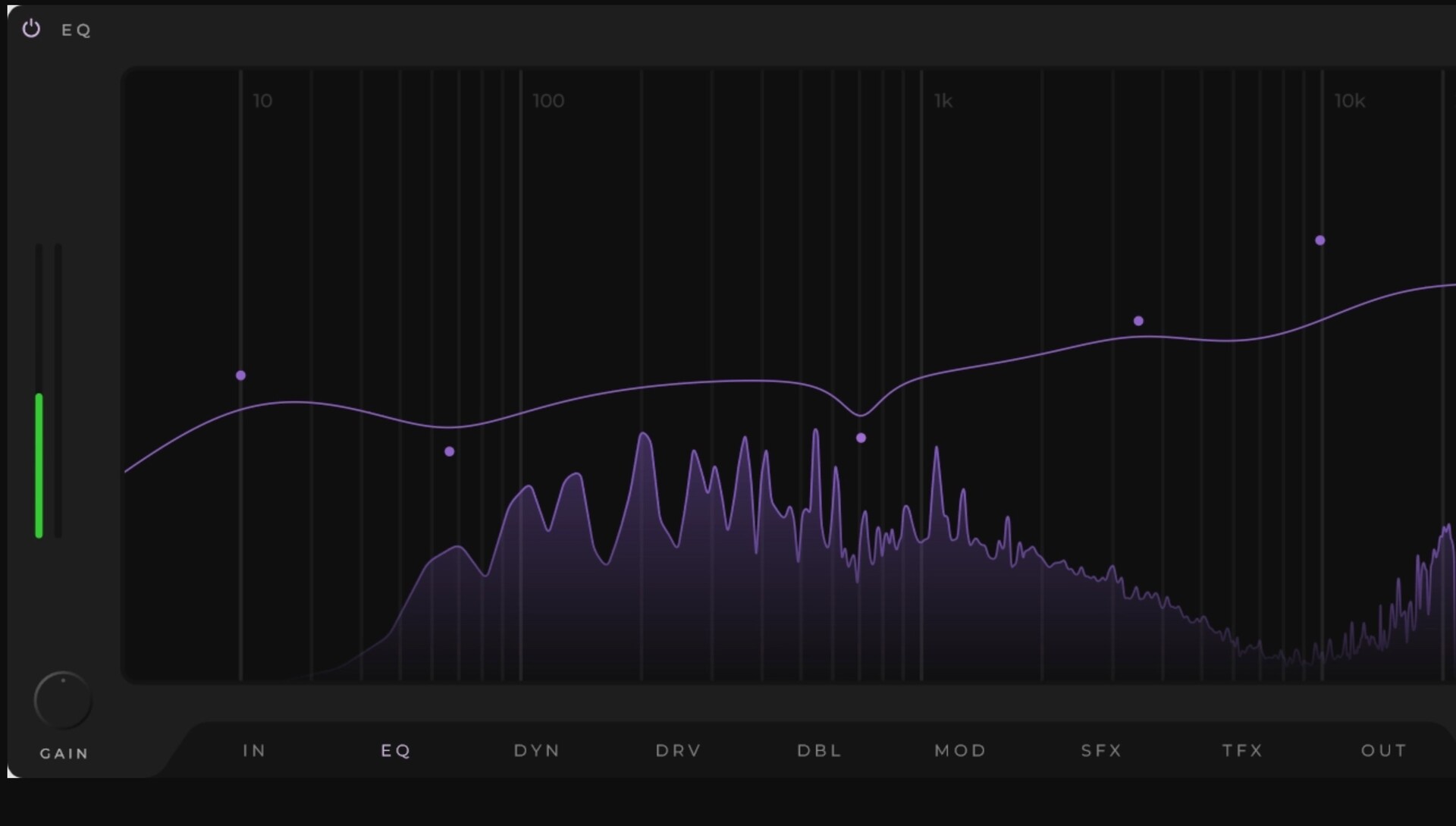Open the SFX tab
This screenshot has width=1456, height=826.
(1101, 750)
